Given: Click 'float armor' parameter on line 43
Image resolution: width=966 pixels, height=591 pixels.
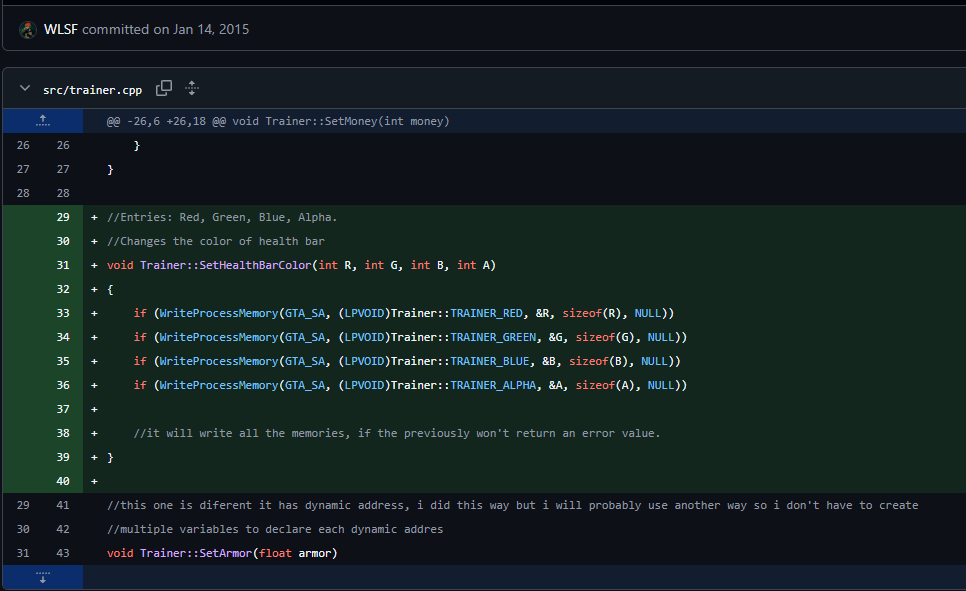Looking at the screenshot, I should tap(295, 553).
